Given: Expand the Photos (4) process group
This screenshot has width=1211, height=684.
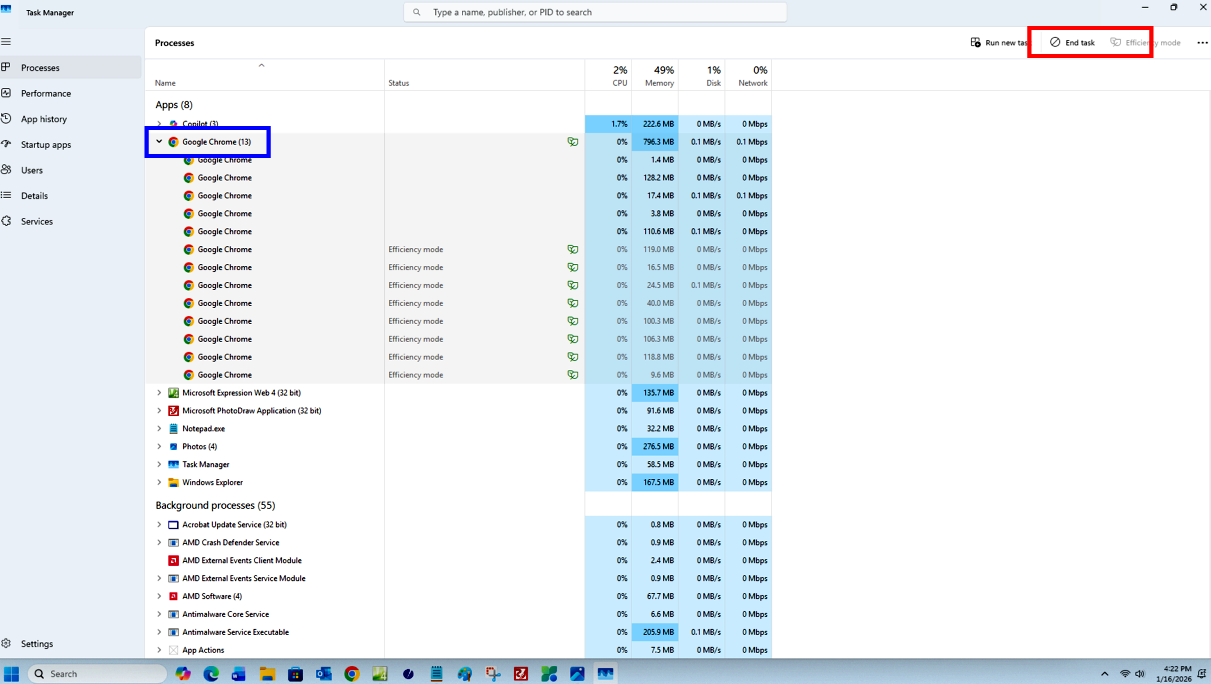Looking at the screenshot, I should (159, 447).
